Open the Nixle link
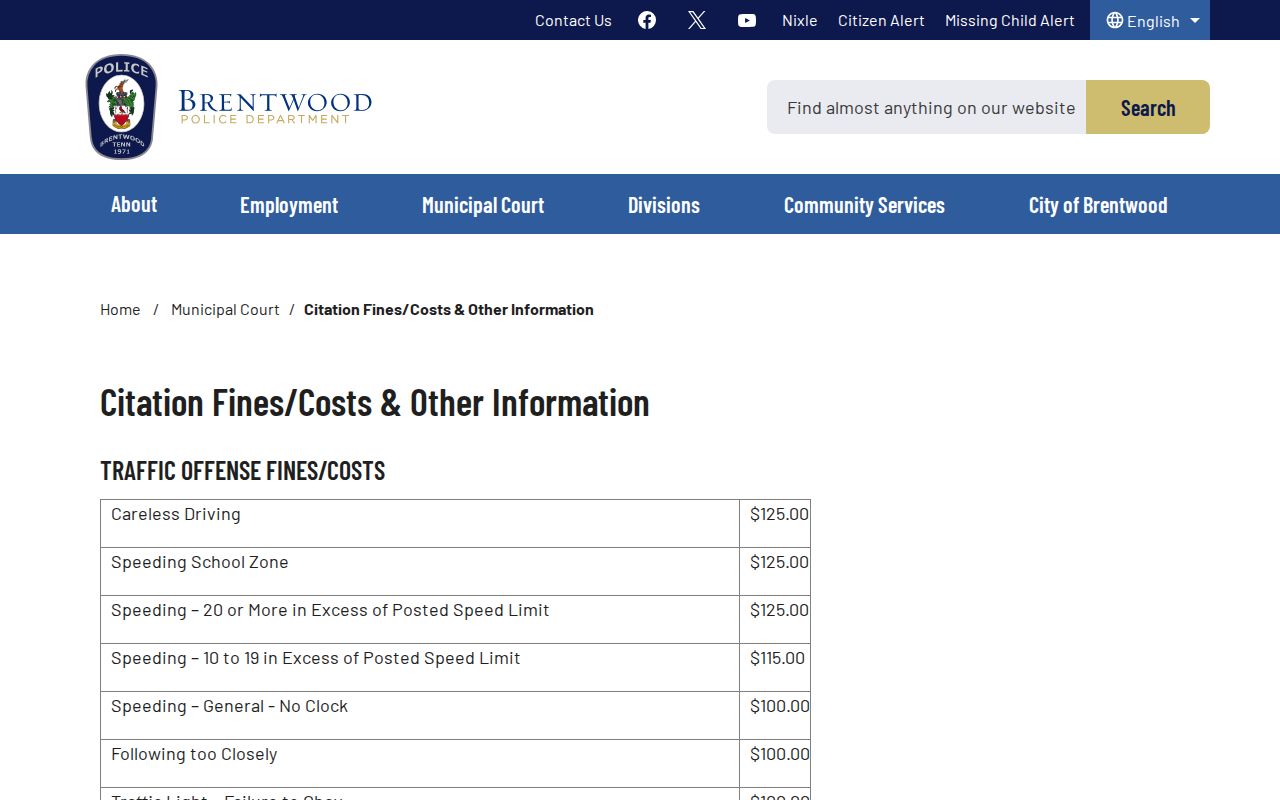The image size is (1280, 800). tap(799, 20)
